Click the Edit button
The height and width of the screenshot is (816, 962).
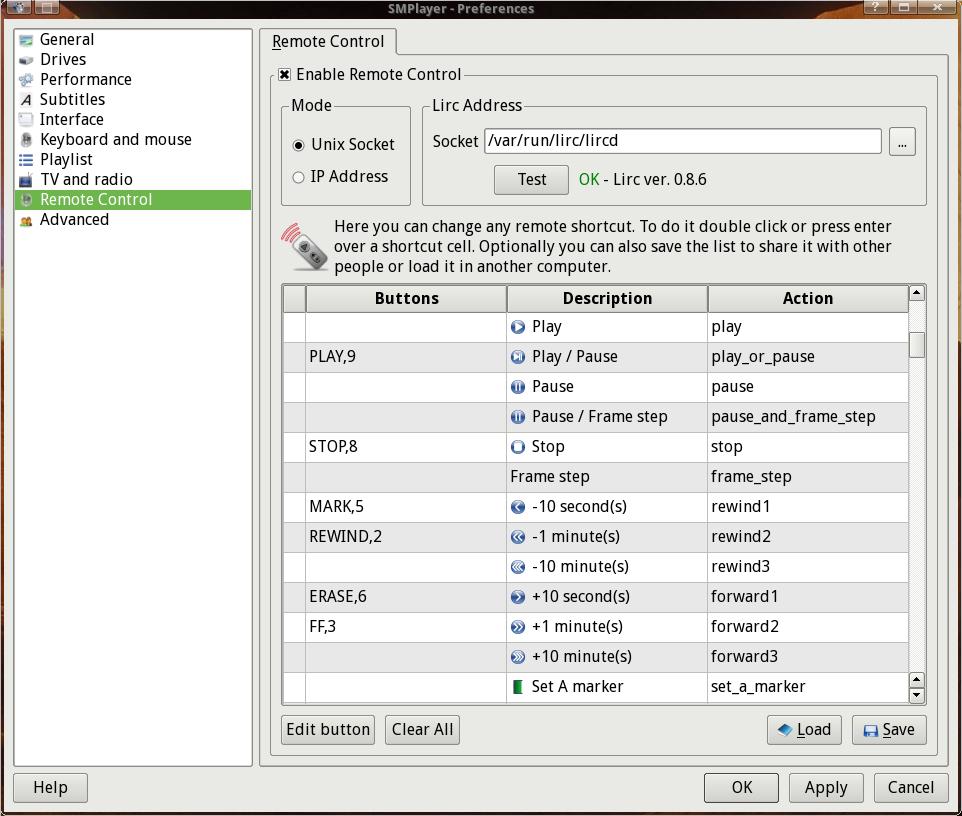[328, 729]
